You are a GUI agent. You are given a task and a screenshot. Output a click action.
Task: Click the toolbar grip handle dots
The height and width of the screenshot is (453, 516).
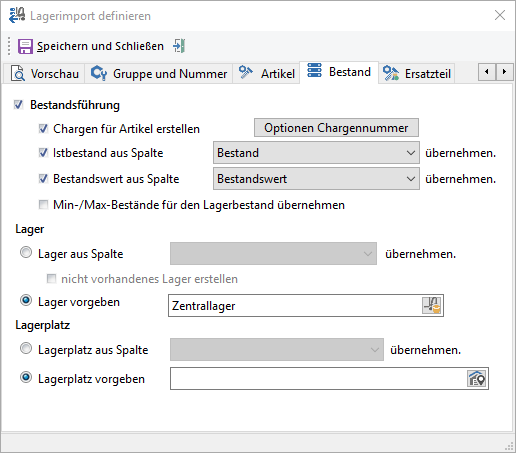9,46
